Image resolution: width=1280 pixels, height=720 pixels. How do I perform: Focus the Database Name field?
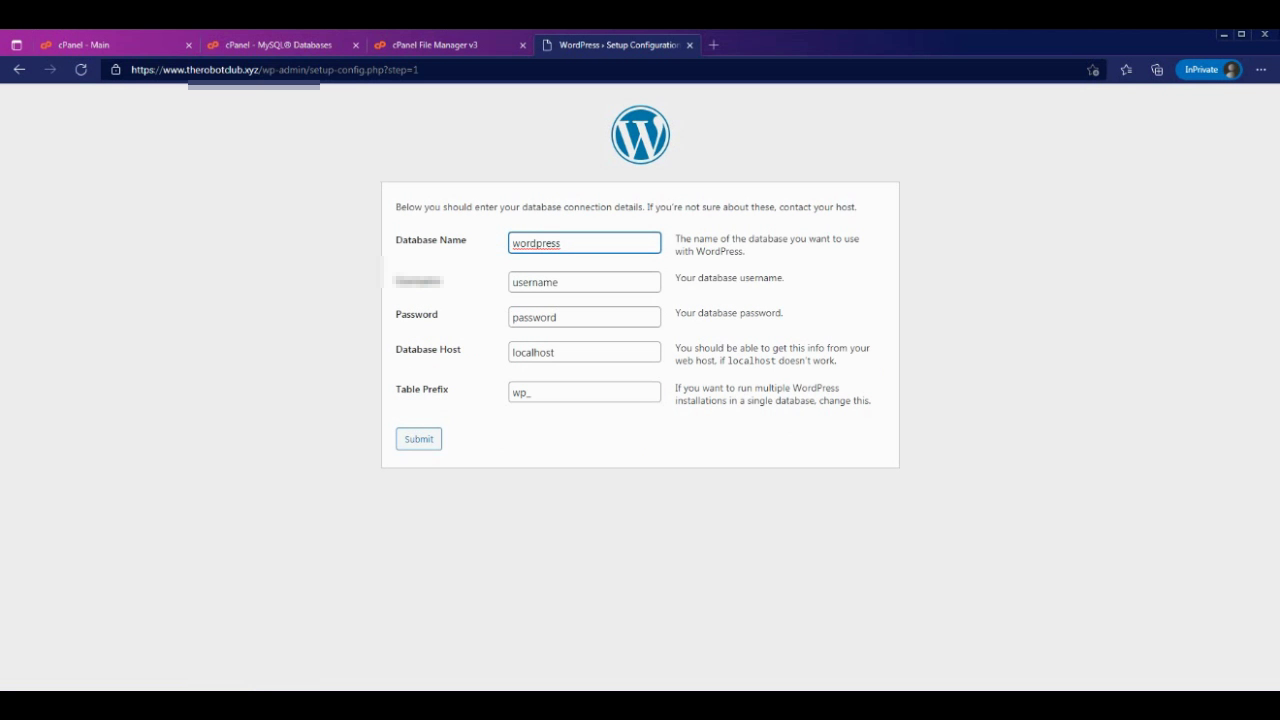[x=584, y=243]
